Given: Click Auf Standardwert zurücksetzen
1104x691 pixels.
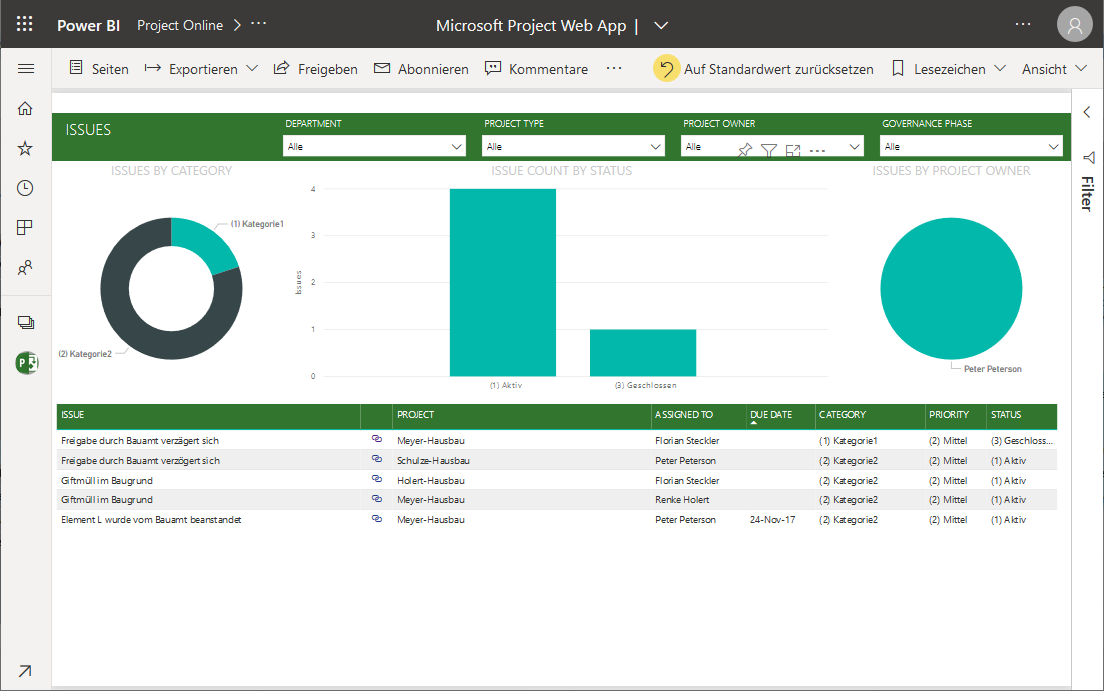Looking at the screenshot, I should tap(779, 69).
